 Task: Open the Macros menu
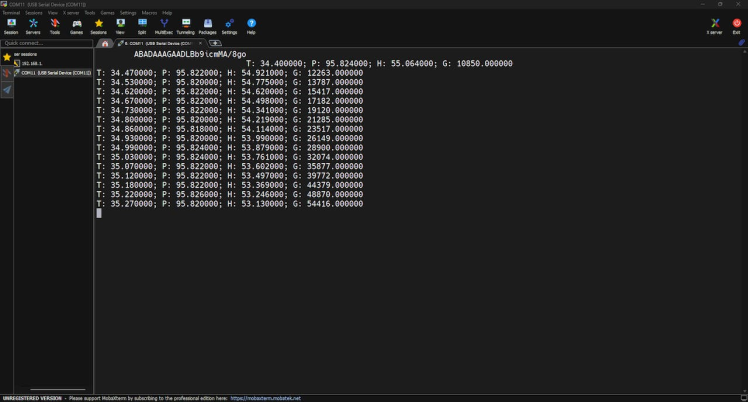149,12
